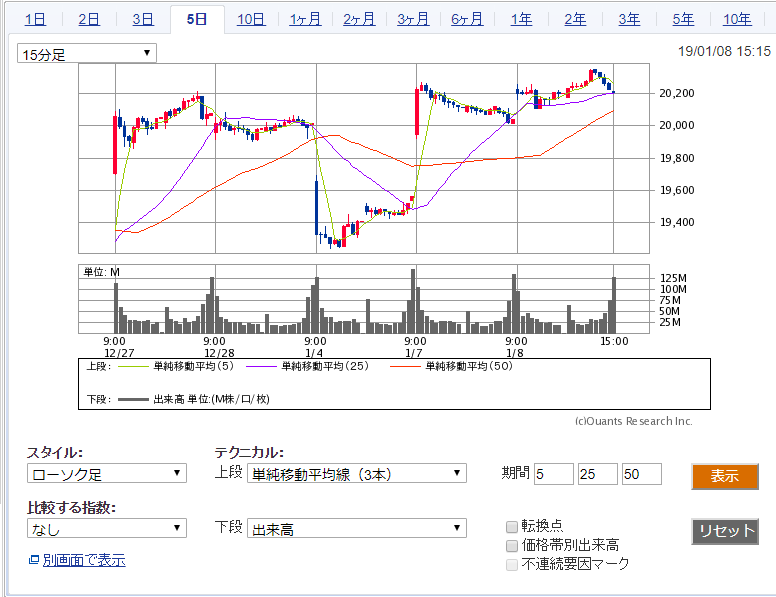776x597 pixels.
Task: Toggle the 不連続要因マーク checkbox
Action: (x=512, y=564)
